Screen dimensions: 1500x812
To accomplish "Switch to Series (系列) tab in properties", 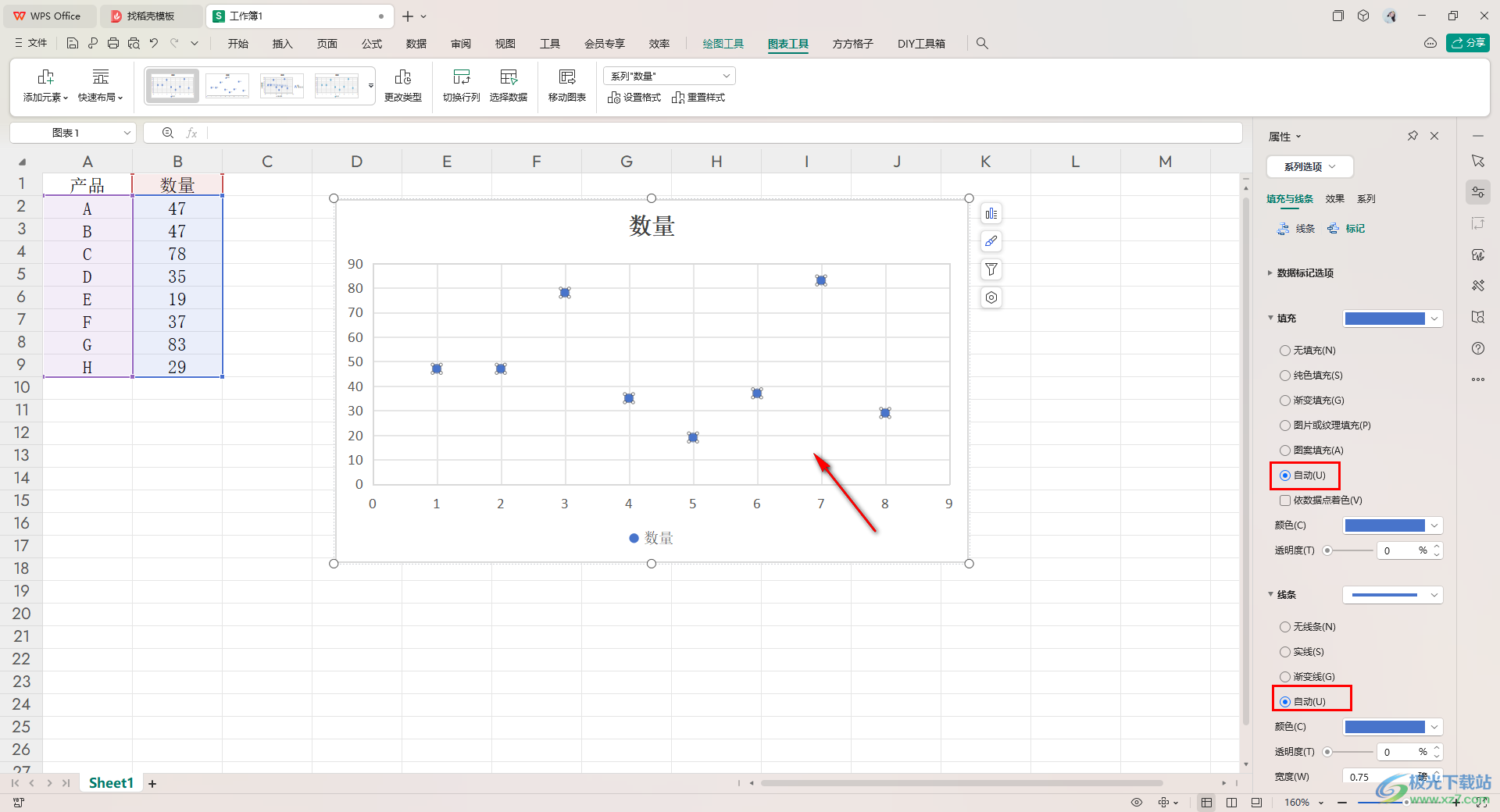I will [1366, 199].
